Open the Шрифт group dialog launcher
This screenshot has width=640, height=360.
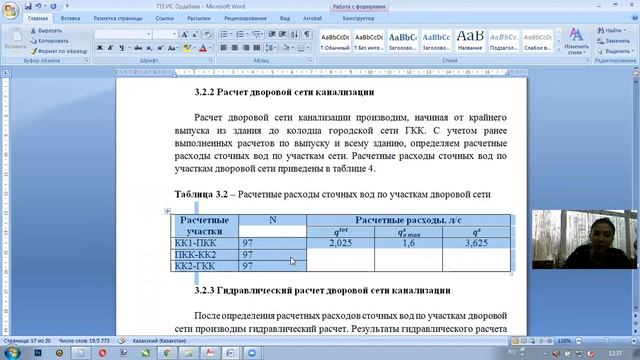[x=211, y=60]
